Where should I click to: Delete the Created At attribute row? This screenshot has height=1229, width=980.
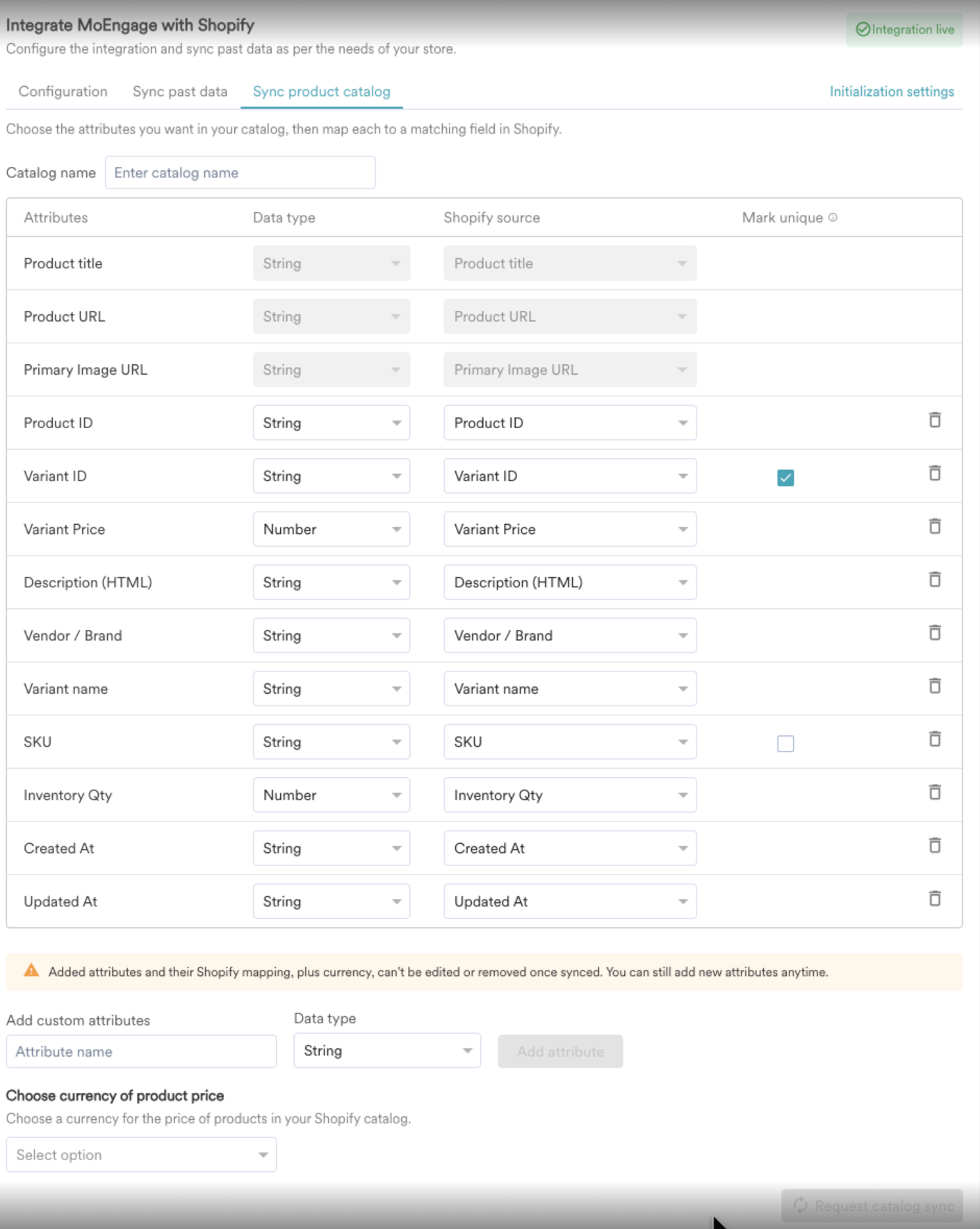point(935,845)
